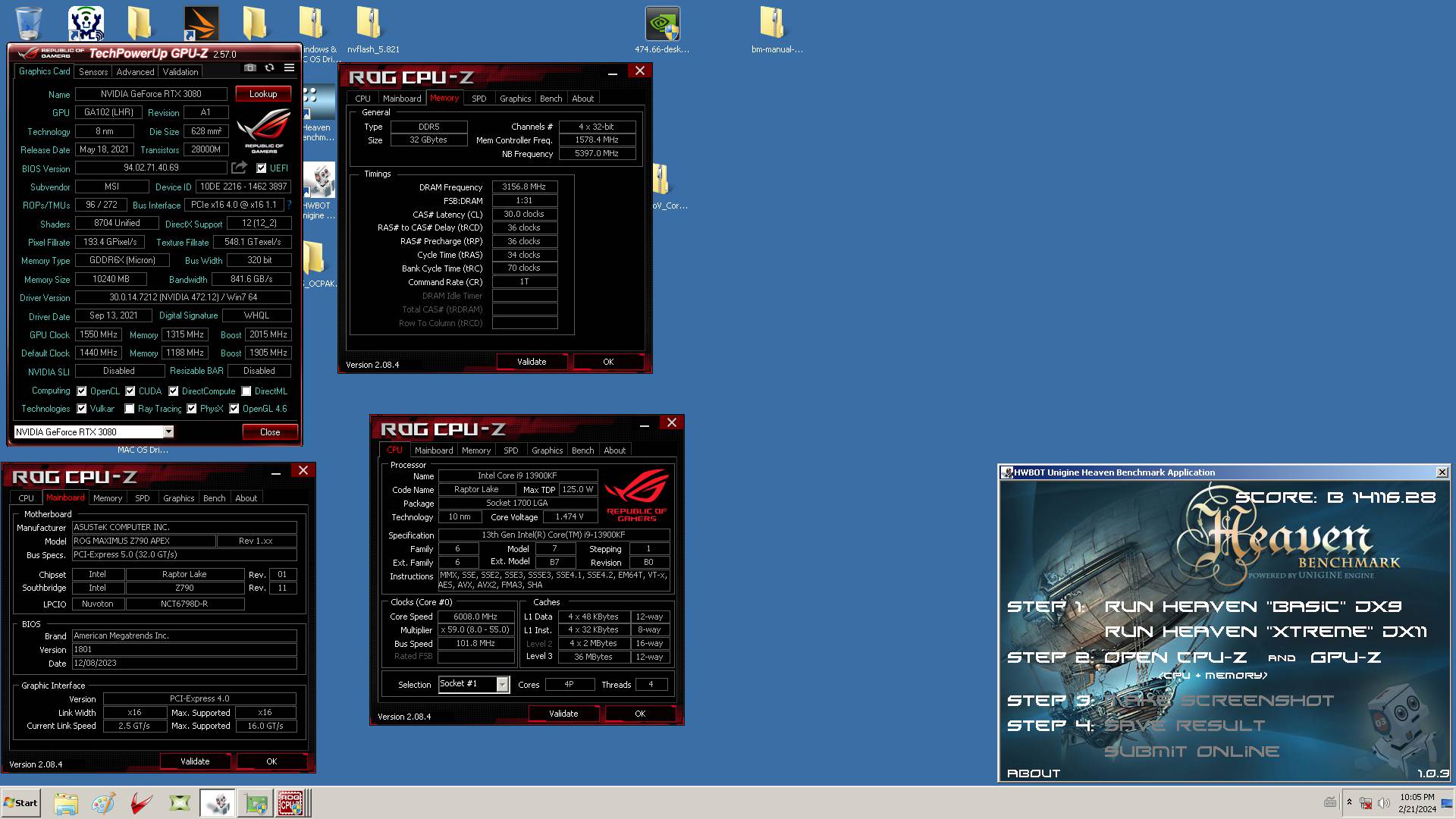This screenshot has width=1456, height=819.
Task: Switch to the GPU-Z taskbar item
Action: (256, 803)
